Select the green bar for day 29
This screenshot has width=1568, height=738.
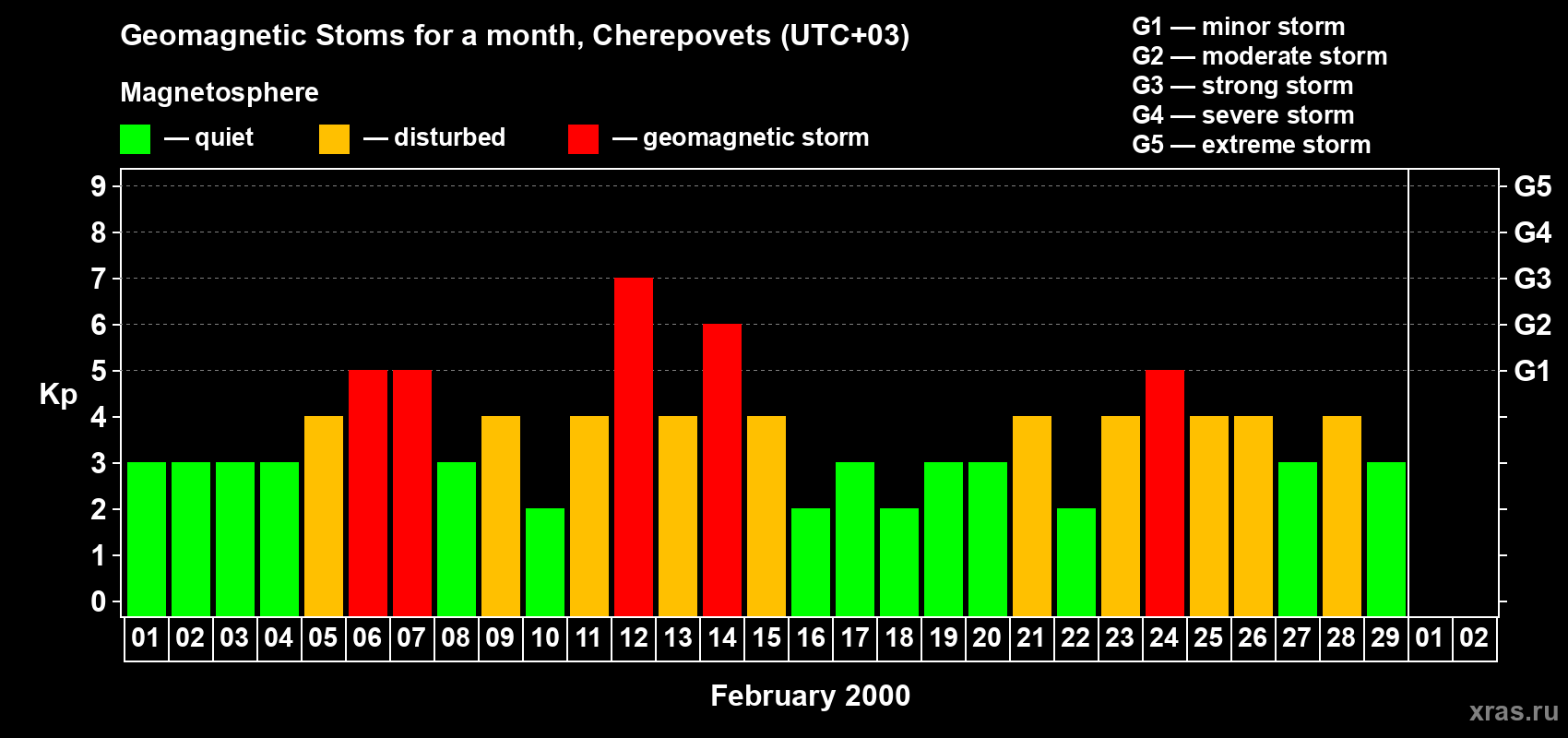pyautogui.click(x=1386, y=539)
